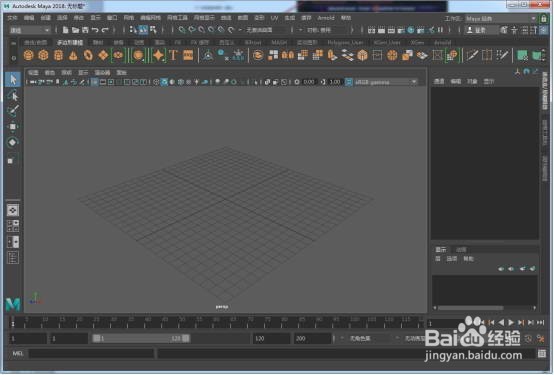This screenshot has width=554, height=375.
Task: Activate the Move tool in toolbox
Action: (x=13, y=127)
